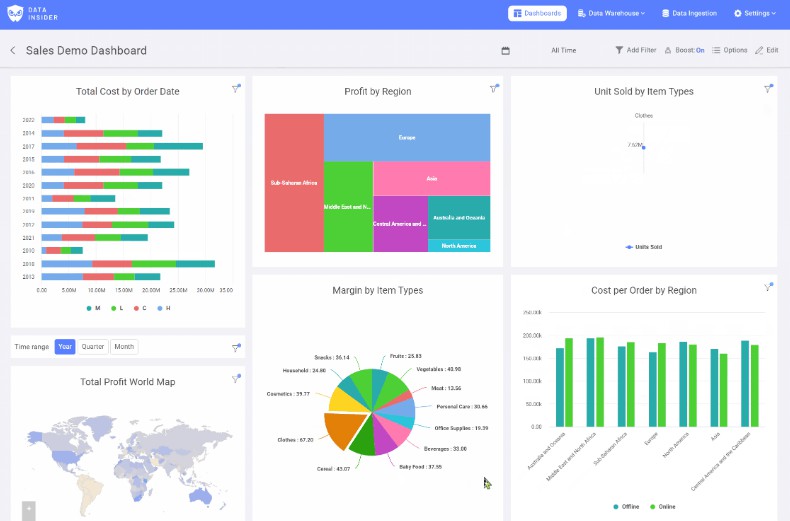Select the Quarter time range option
Screen dimensions: 790x521
pyautogui.click(x=93, y=347)
